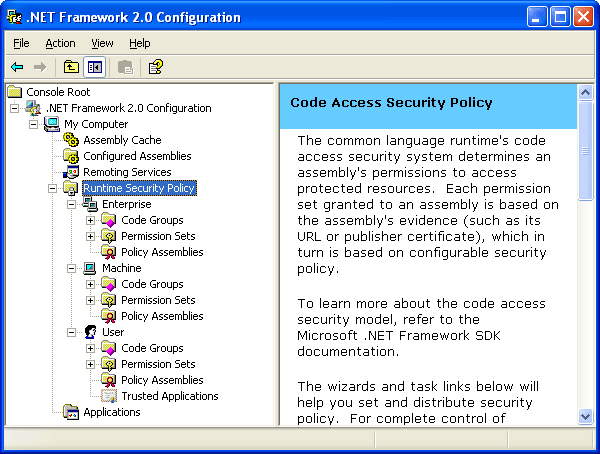Select the Assembly Cache node icon

tap(71, 140)
